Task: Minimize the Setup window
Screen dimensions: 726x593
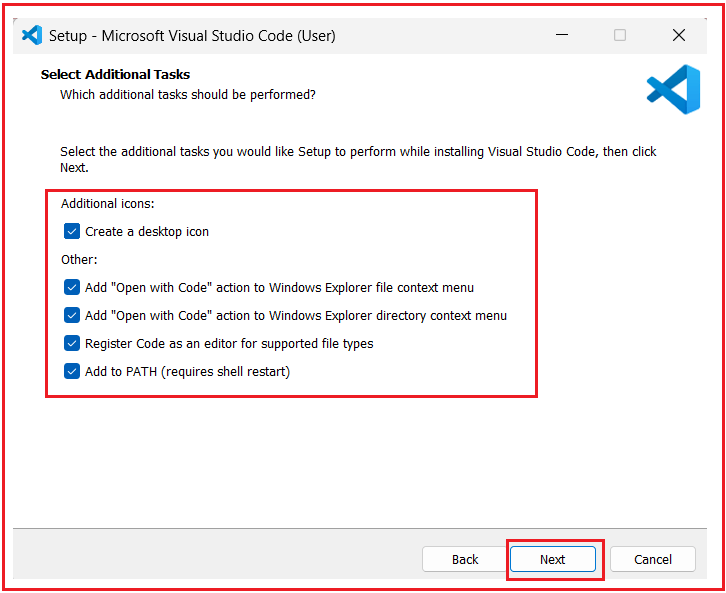Action: 562,35
